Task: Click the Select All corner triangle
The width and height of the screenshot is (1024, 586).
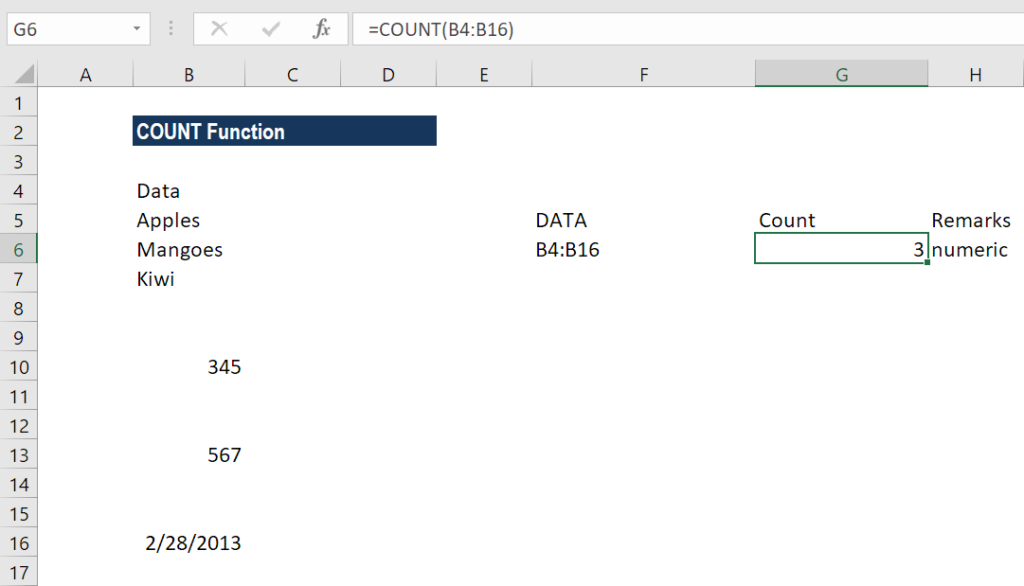Action: 24,73
